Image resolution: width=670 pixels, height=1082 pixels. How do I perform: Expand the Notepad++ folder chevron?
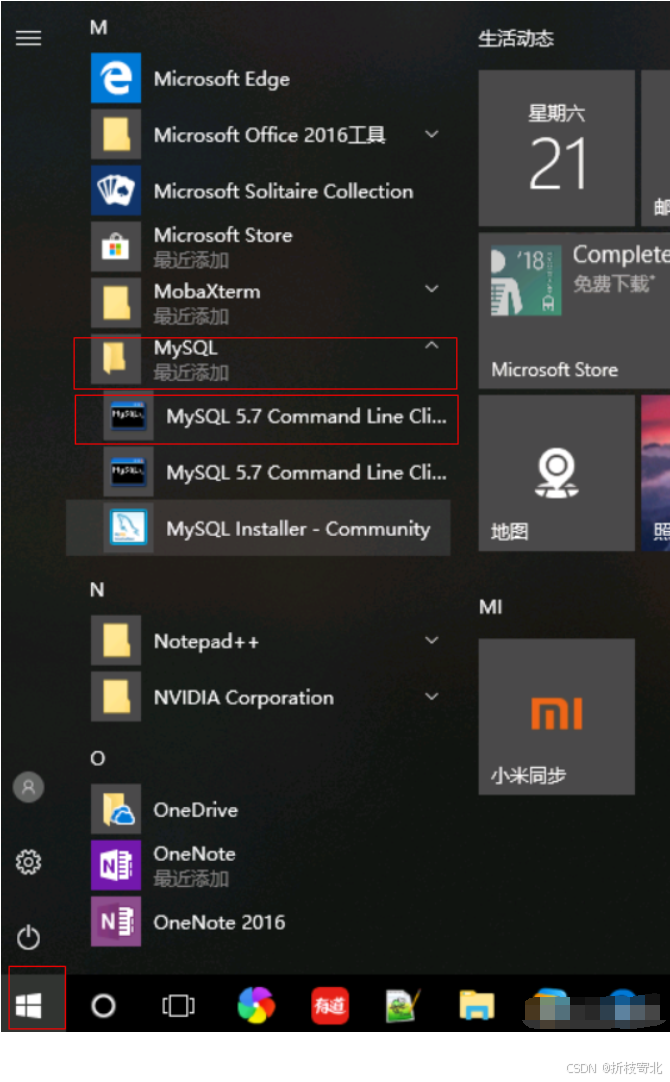[x=431, y=640]
